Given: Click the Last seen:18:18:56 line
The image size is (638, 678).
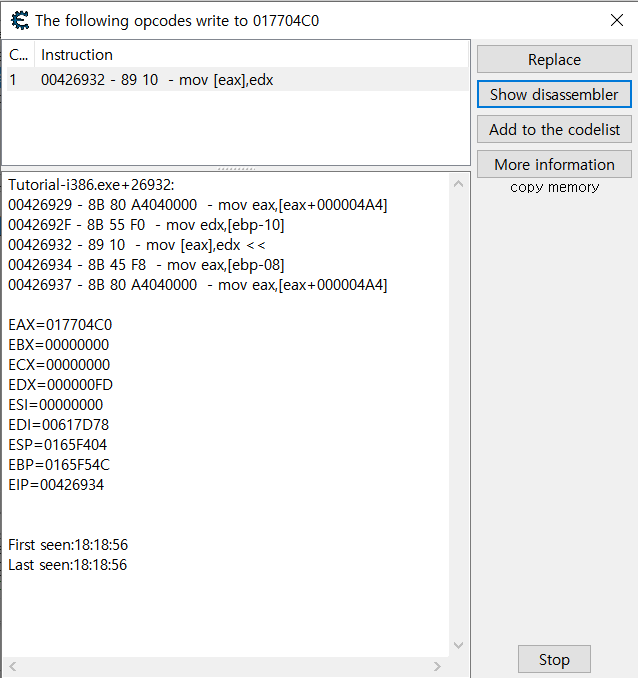Looking at the screenshot, I should click(x=67, y=565).
